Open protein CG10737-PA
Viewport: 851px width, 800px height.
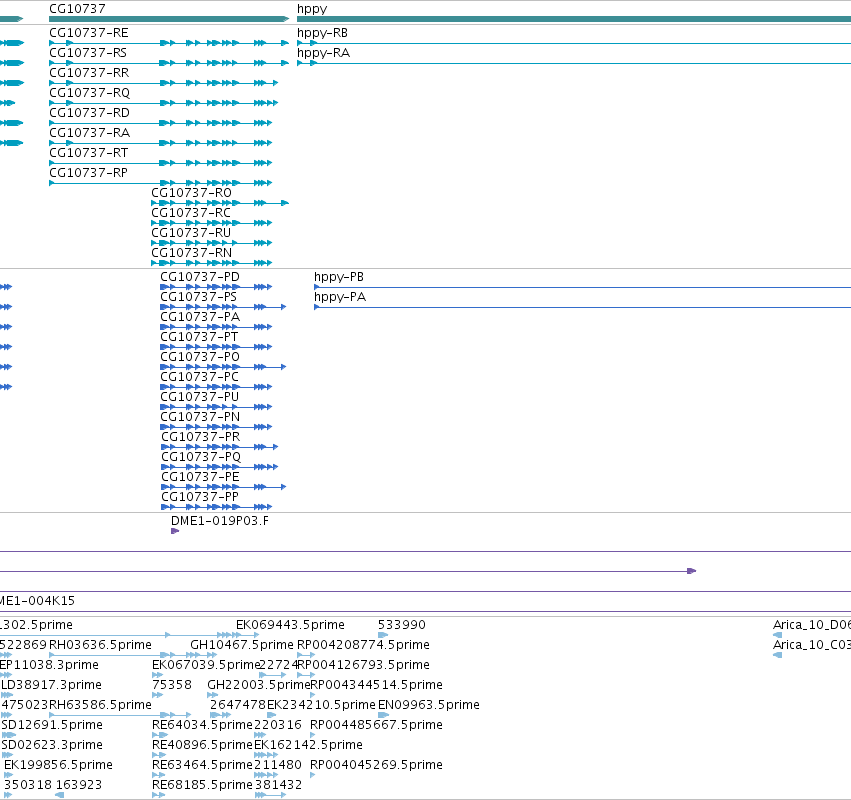pos(200,317)
